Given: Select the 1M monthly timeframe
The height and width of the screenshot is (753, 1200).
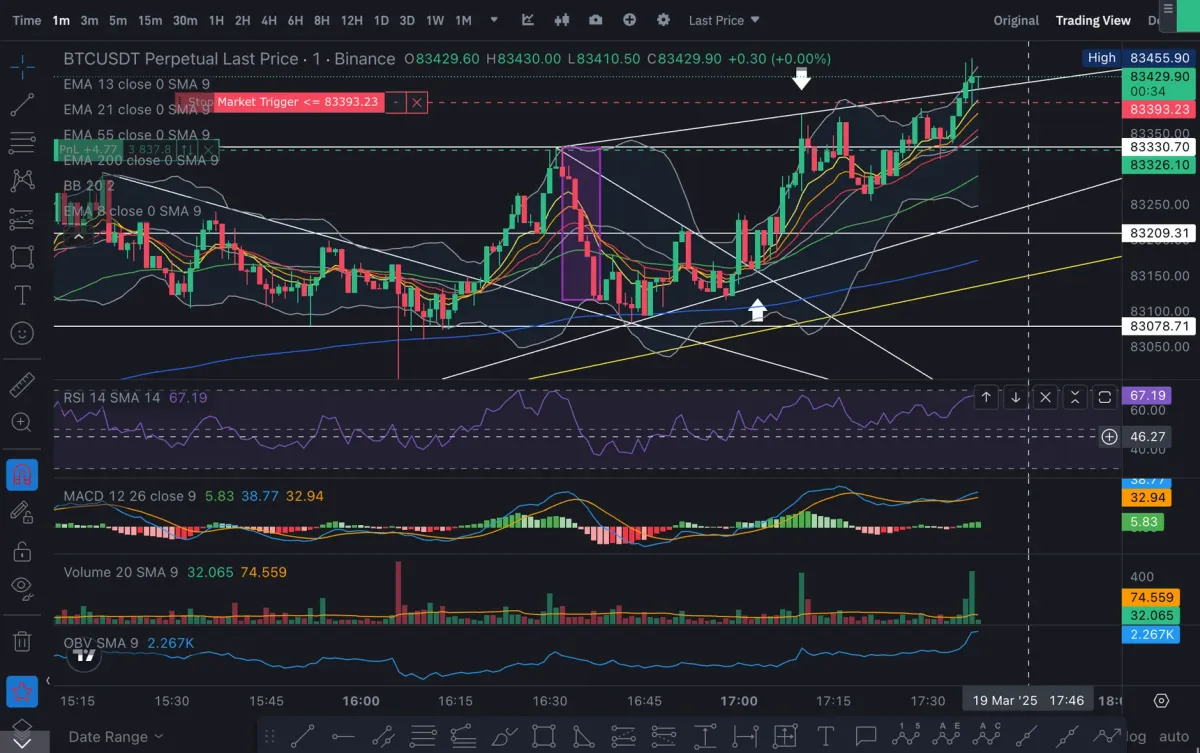Looking at the screenshot, I should 463,20.
